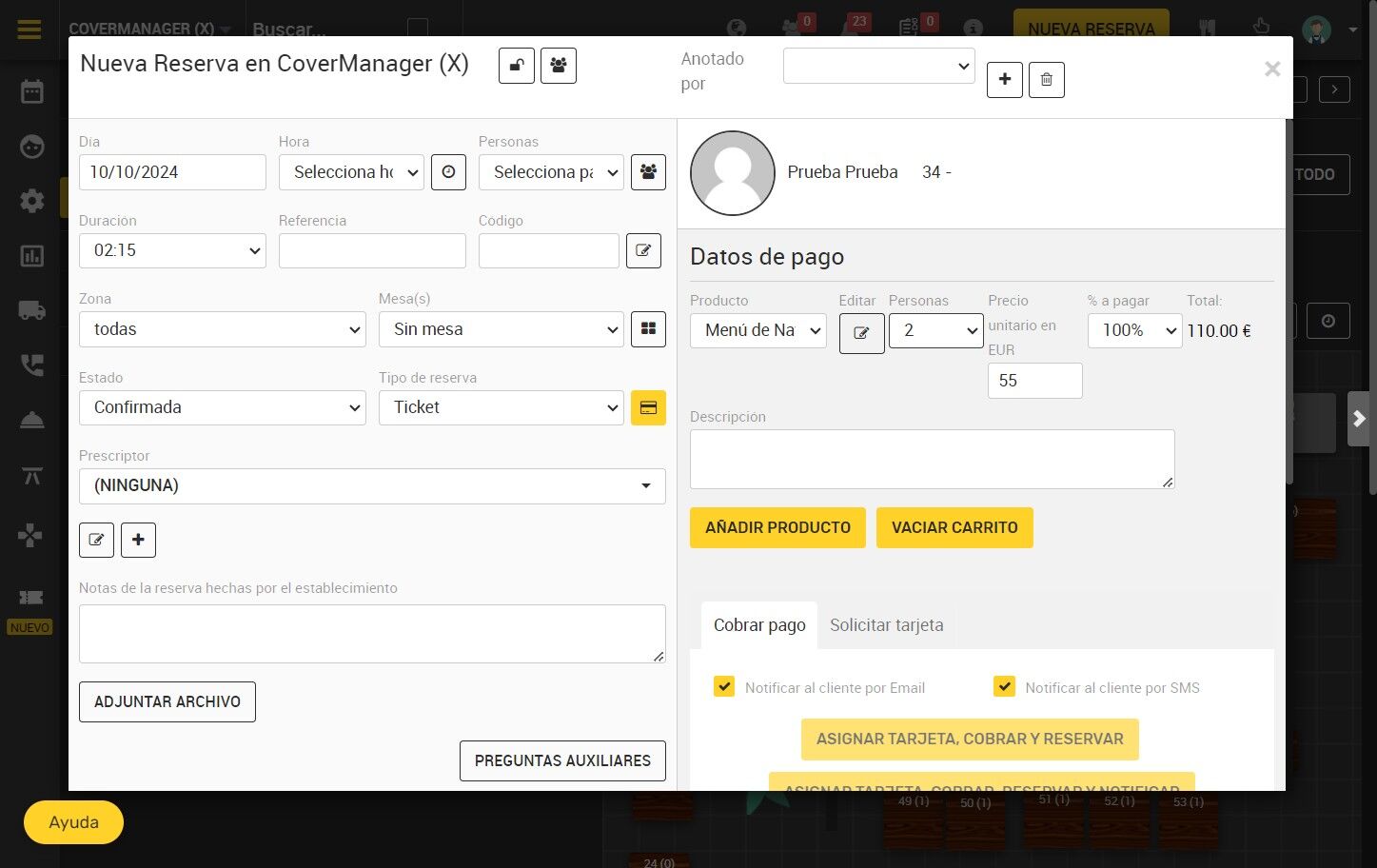Click the plus icon below Prescriptor
Screen dimensions: 1377x868
pyautogui.click(x=138, y=540)
